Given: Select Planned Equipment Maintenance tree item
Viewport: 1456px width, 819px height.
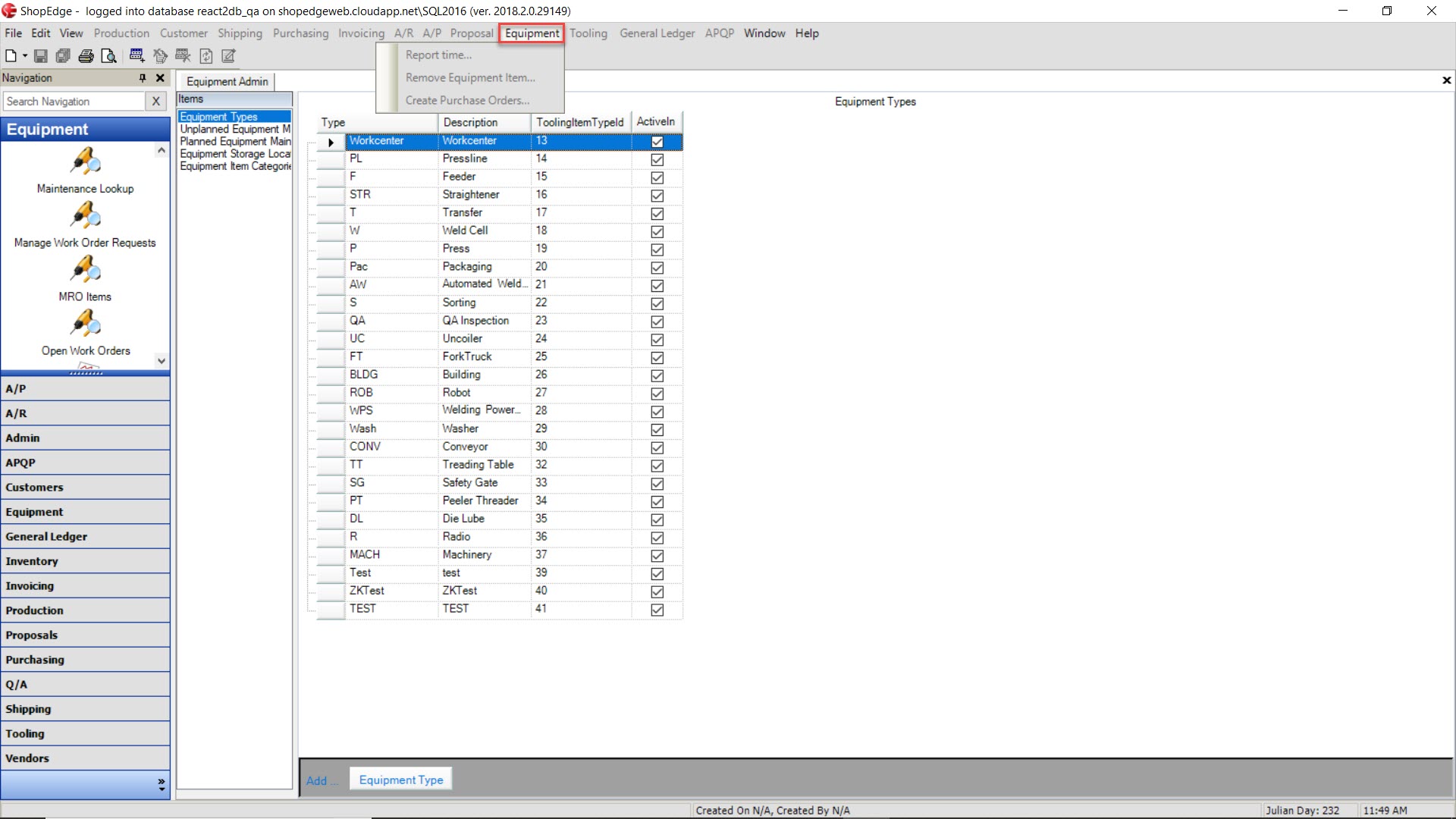Looking at the screenshot, I should (x=234, y=141).
